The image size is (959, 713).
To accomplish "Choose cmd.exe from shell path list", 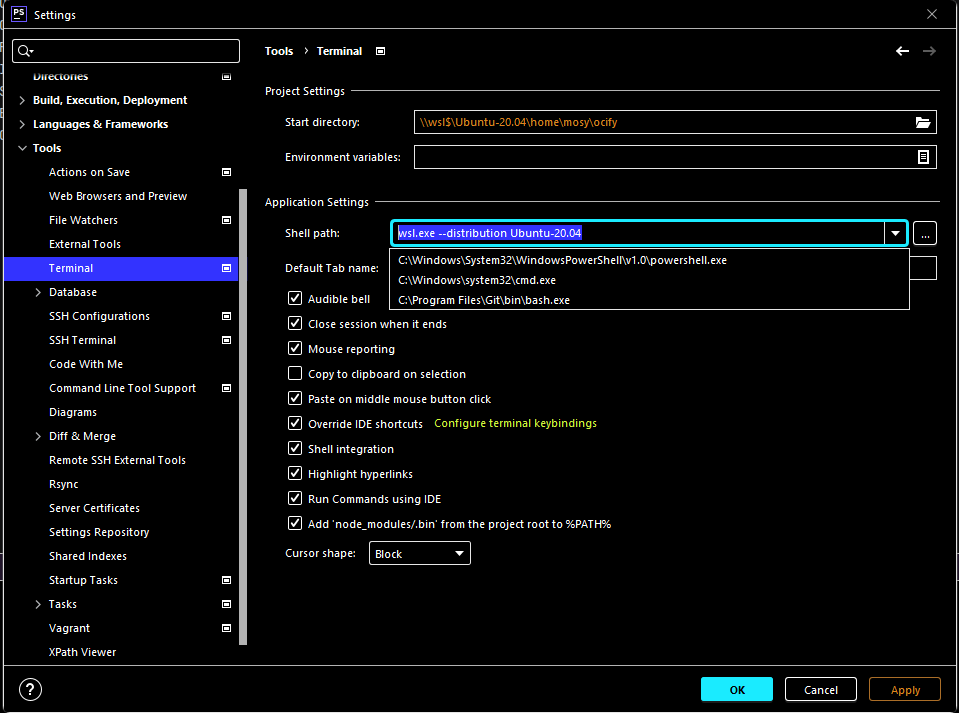I will tap(649, 280).
